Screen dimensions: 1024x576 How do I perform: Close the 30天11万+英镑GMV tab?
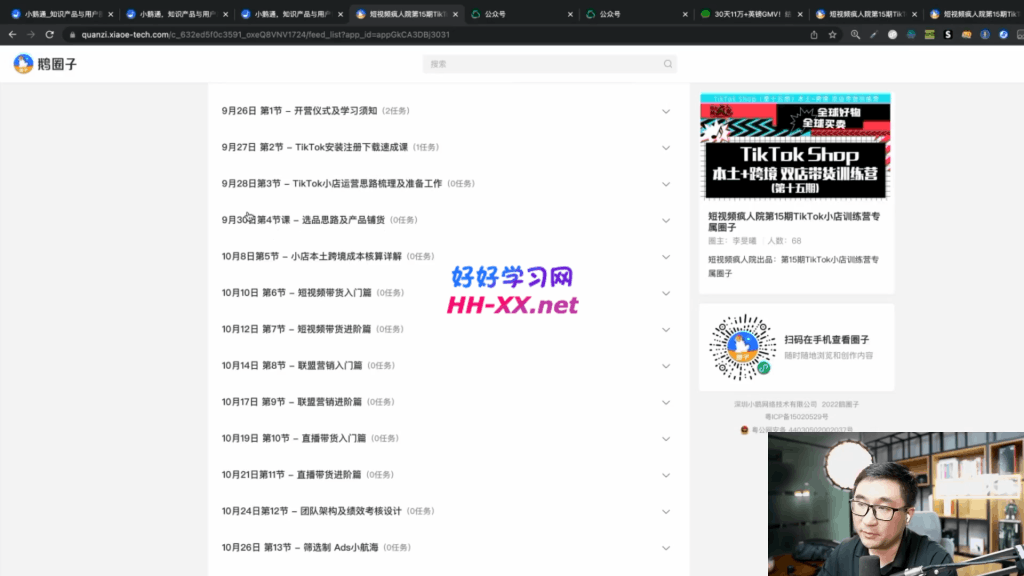tap(800, 14)
